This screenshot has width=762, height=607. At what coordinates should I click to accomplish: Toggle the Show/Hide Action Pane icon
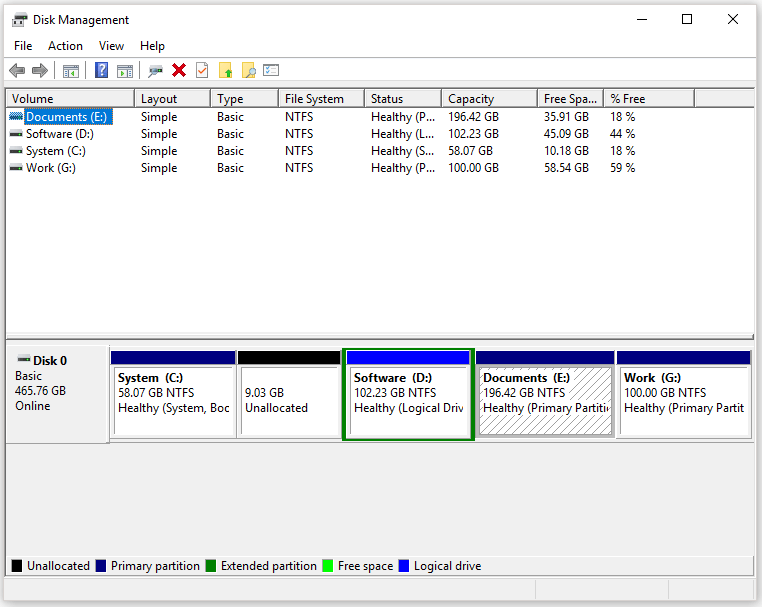[x=125, y=71]
